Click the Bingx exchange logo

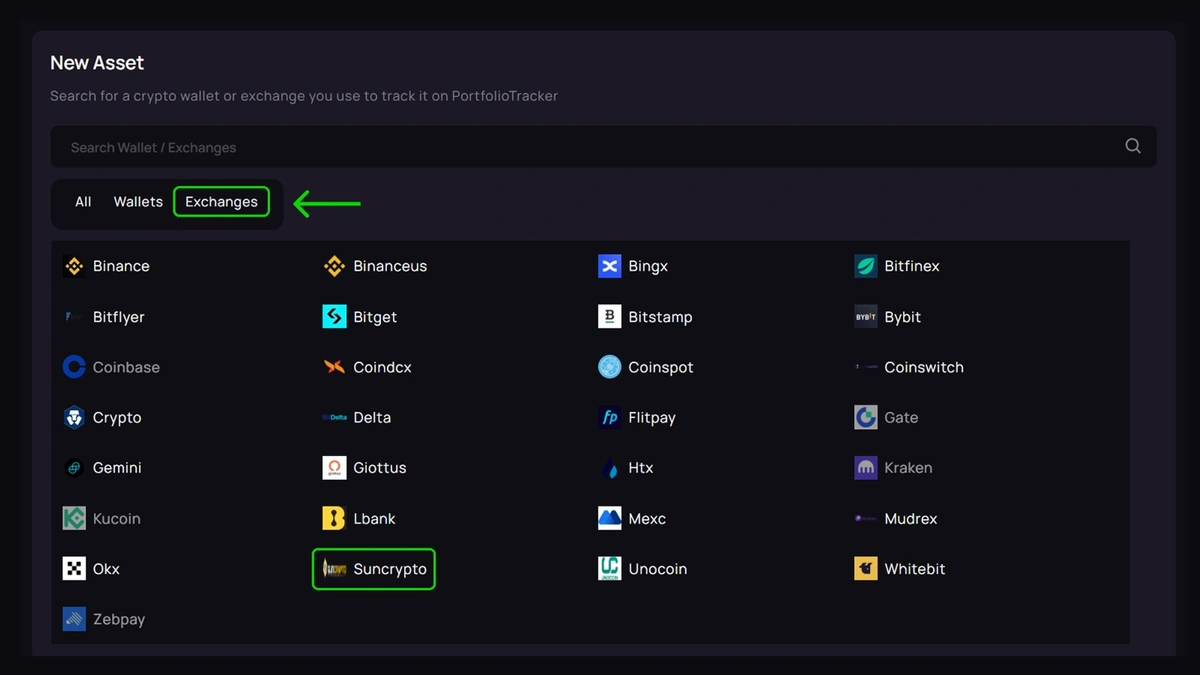pos(609,266)
